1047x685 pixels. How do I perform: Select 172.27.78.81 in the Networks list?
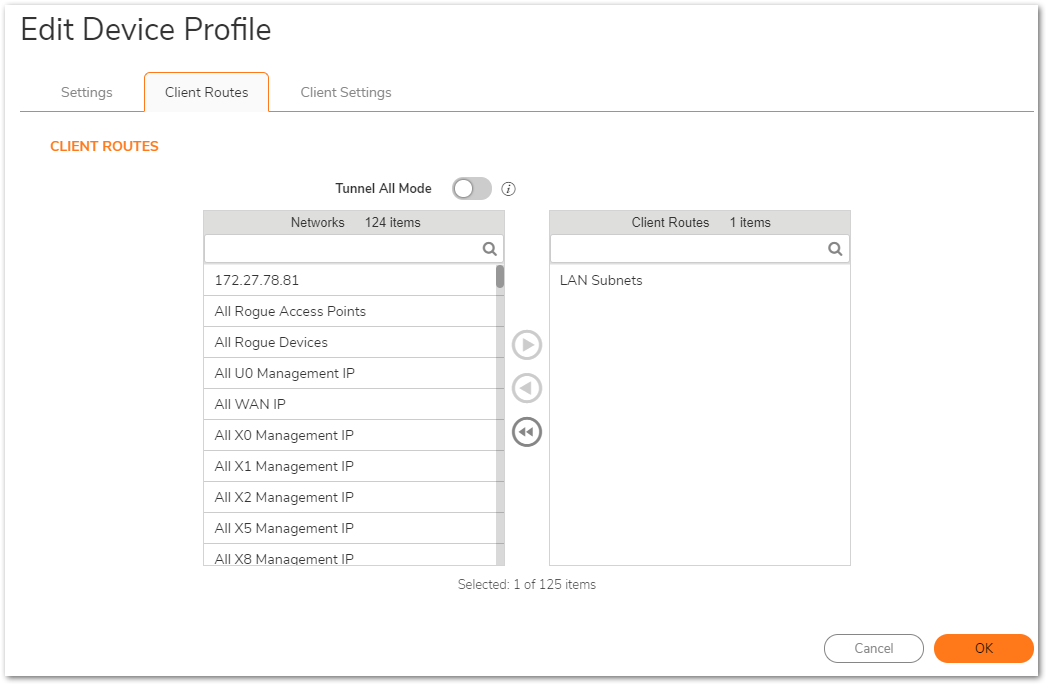pyautogui.click(x=257, y=280)
